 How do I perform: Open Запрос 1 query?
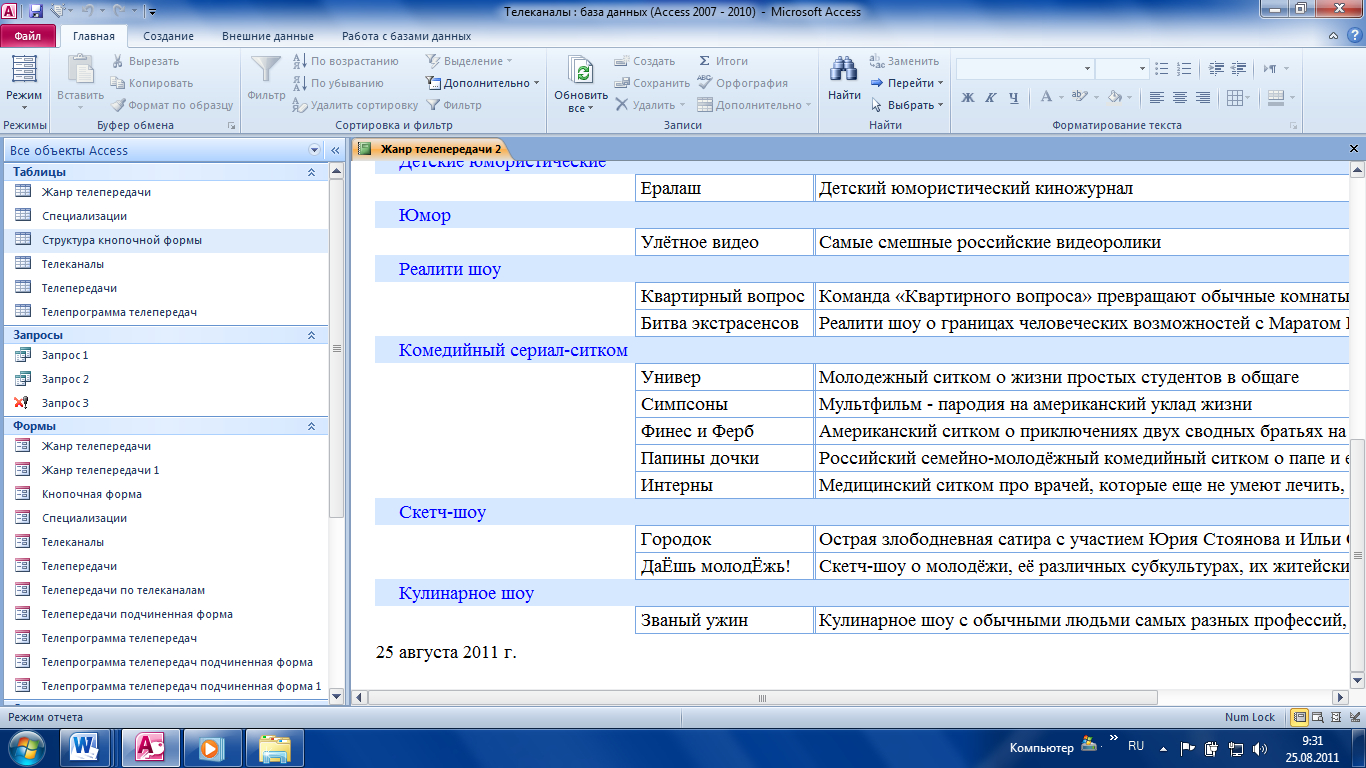click(x=65, y=355)
